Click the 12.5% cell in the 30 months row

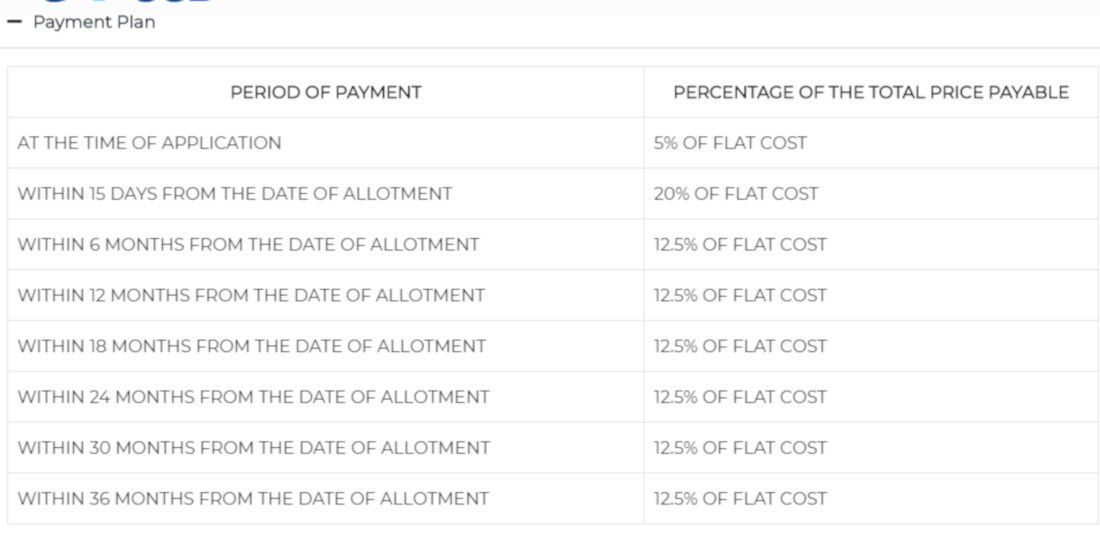pos(740,448)
